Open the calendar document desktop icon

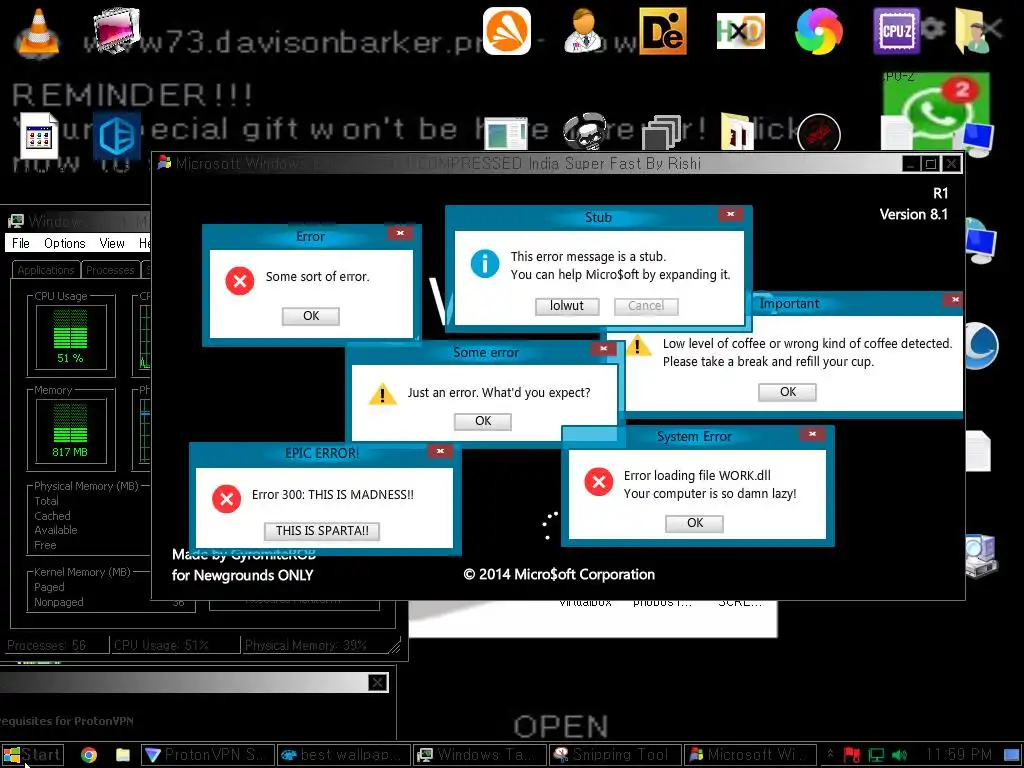pyautogui.click(x=39, y=136)
